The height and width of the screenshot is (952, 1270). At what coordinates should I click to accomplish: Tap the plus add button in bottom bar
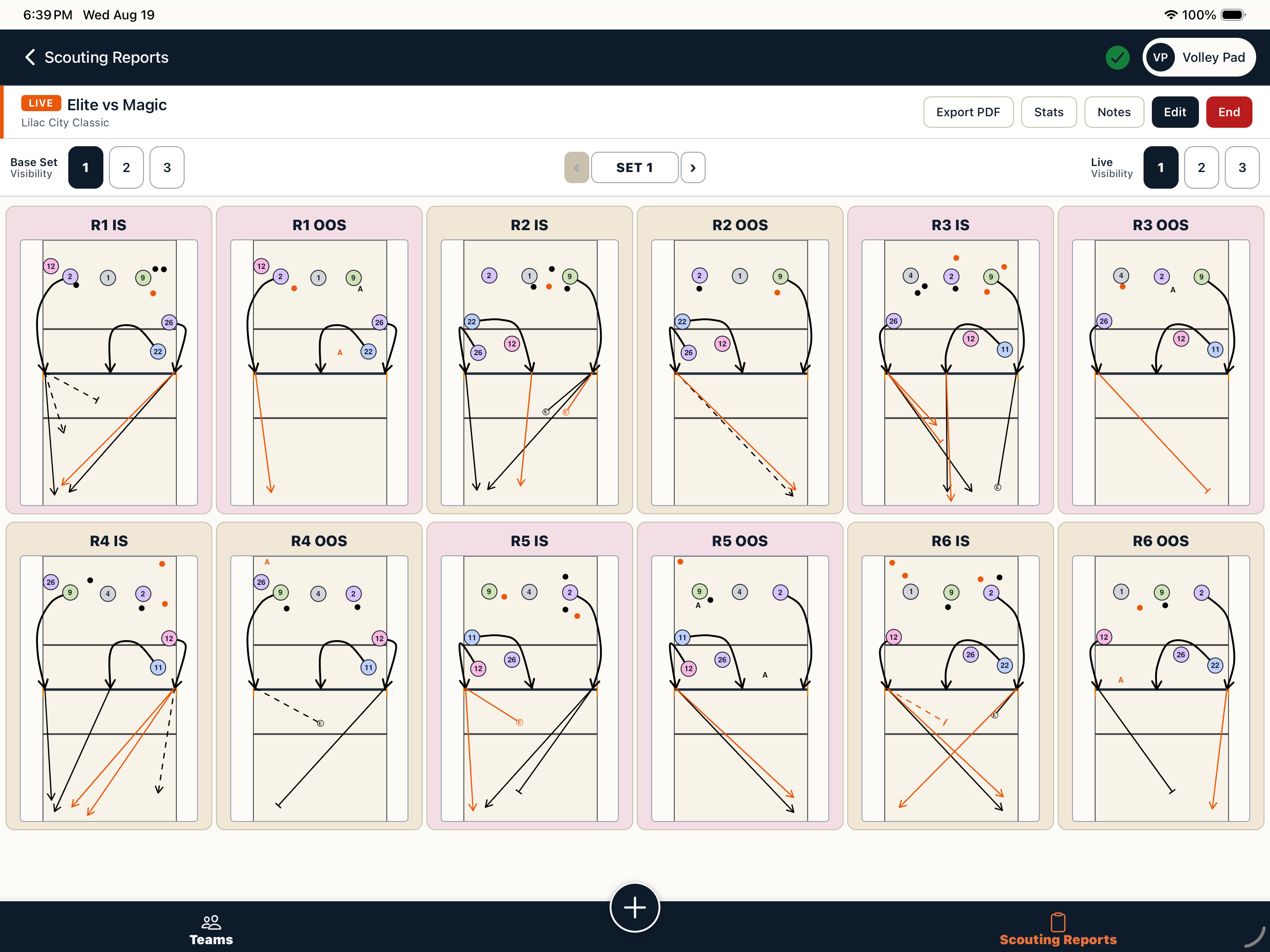[x=635, y=907]
